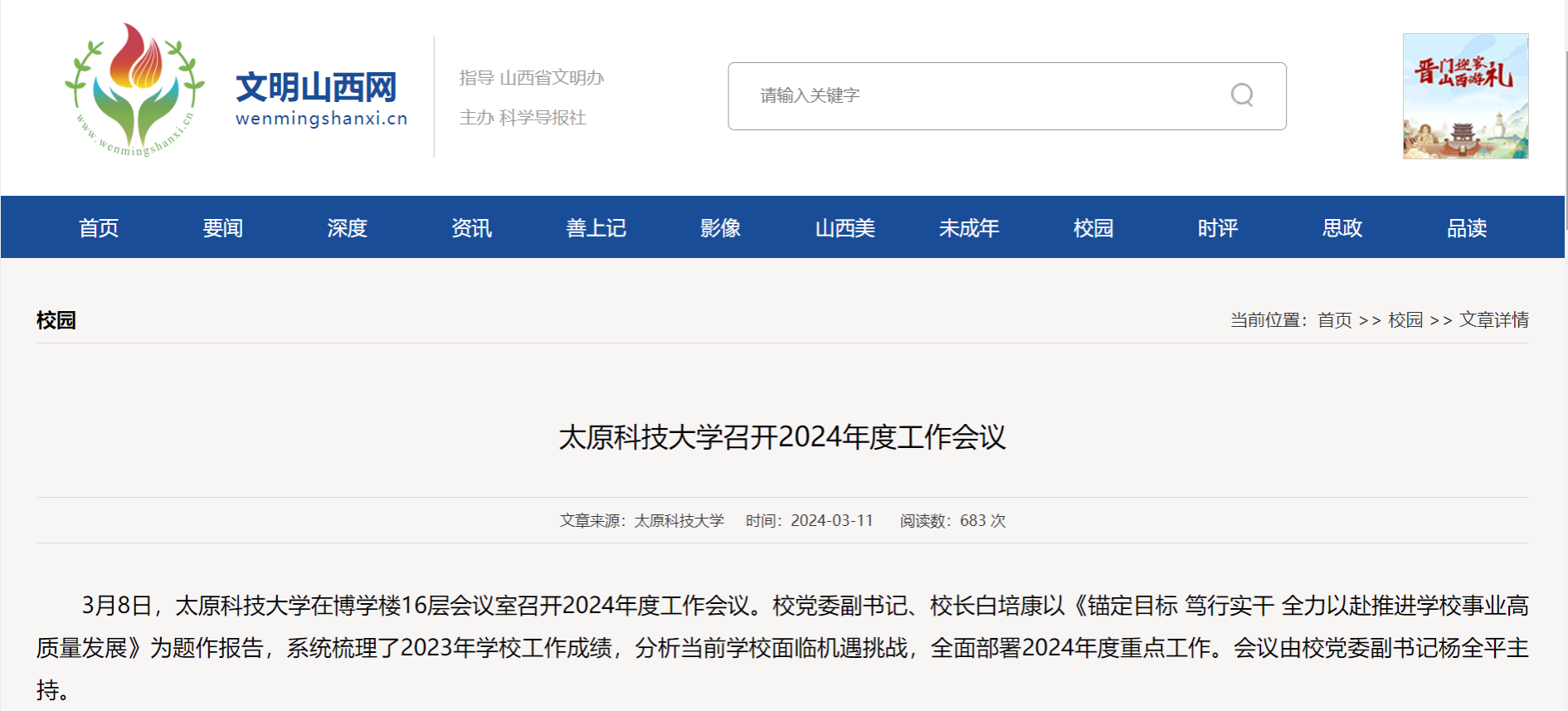Click the search magnifier icon
This screenshot has width=1568, height=711.
tap(1241, 95)
